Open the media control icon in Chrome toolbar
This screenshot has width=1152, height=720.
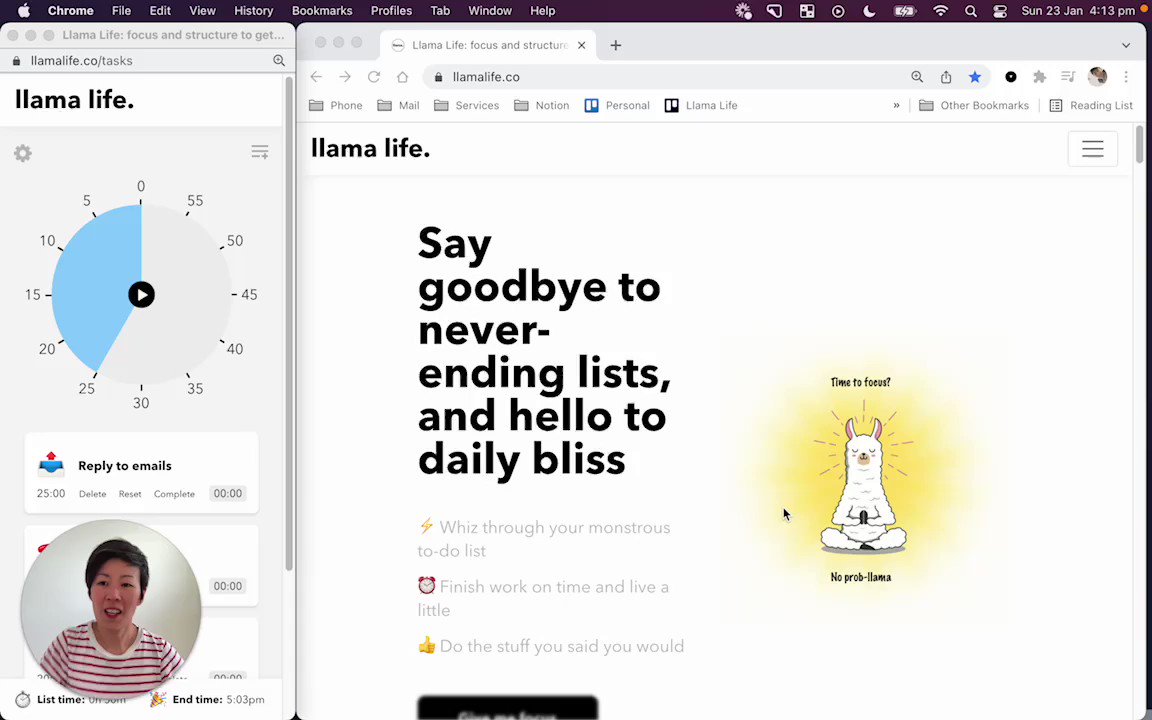[x=1068, y=76]
